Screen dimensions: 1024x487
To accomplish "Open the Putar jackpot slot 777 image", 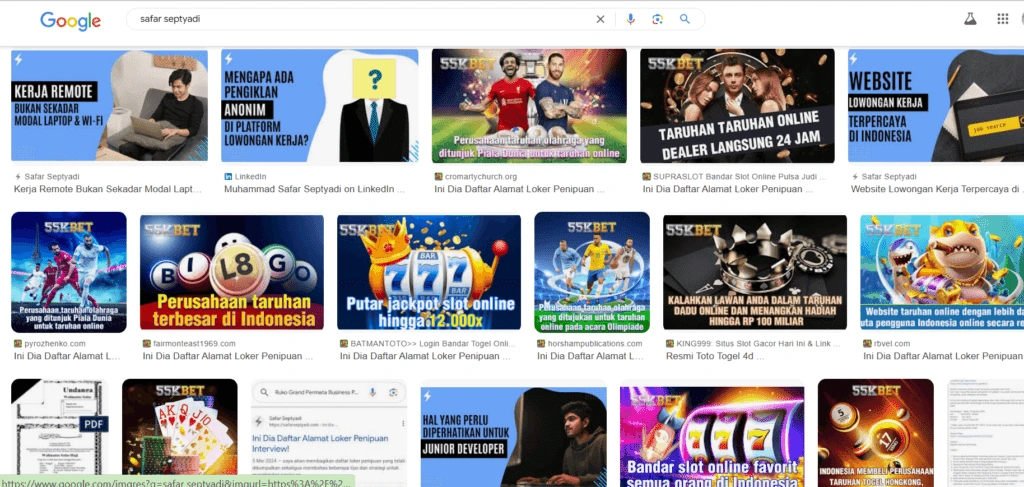I will coord(429,272).
